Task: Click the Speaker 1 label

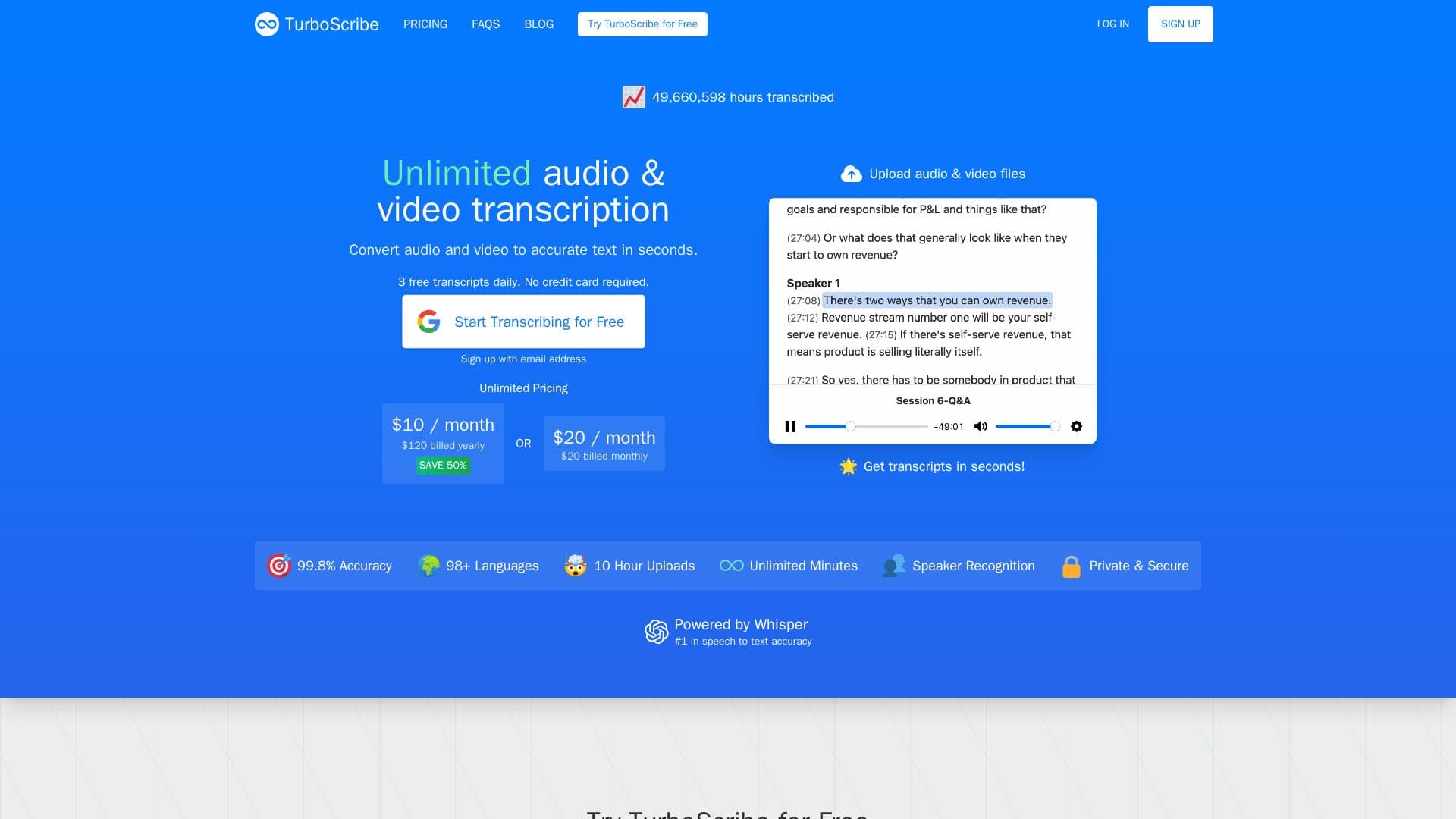Action: point(813,284)
